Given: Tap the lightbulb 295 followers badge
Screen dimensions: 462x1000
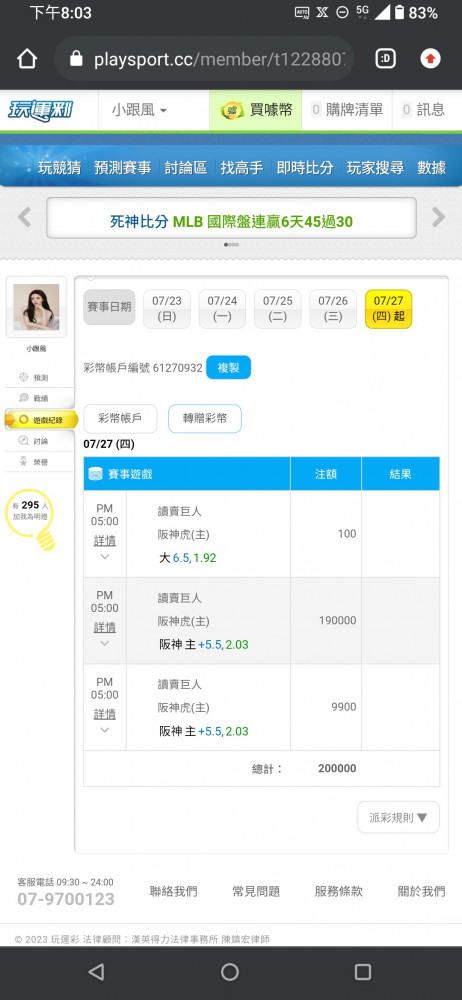Looking at the screenshot, I should coord(31,517).
